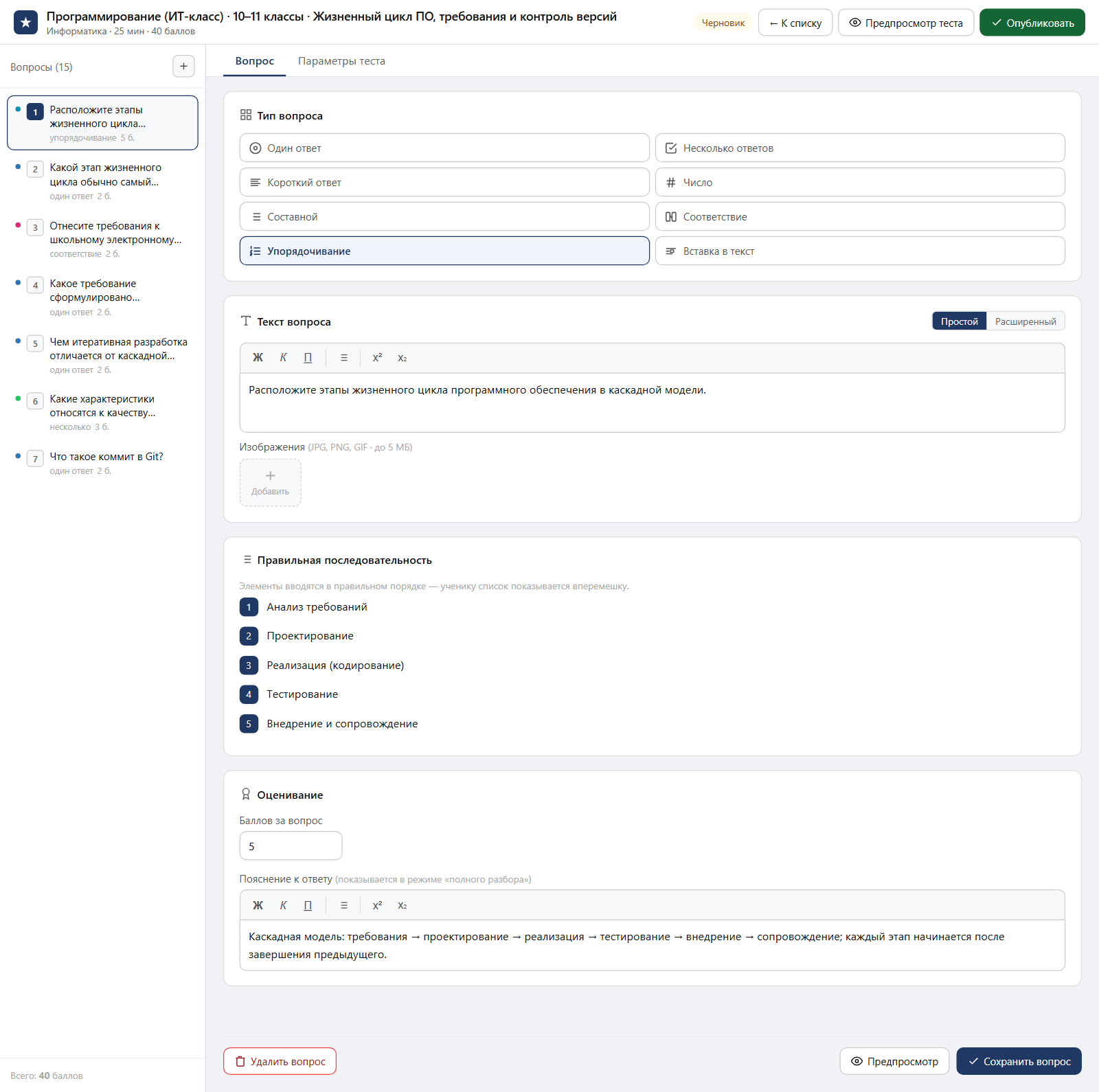Screen dimensions: 1099x1092
Task: Open question 5 about iterative development
Action: 102,355
